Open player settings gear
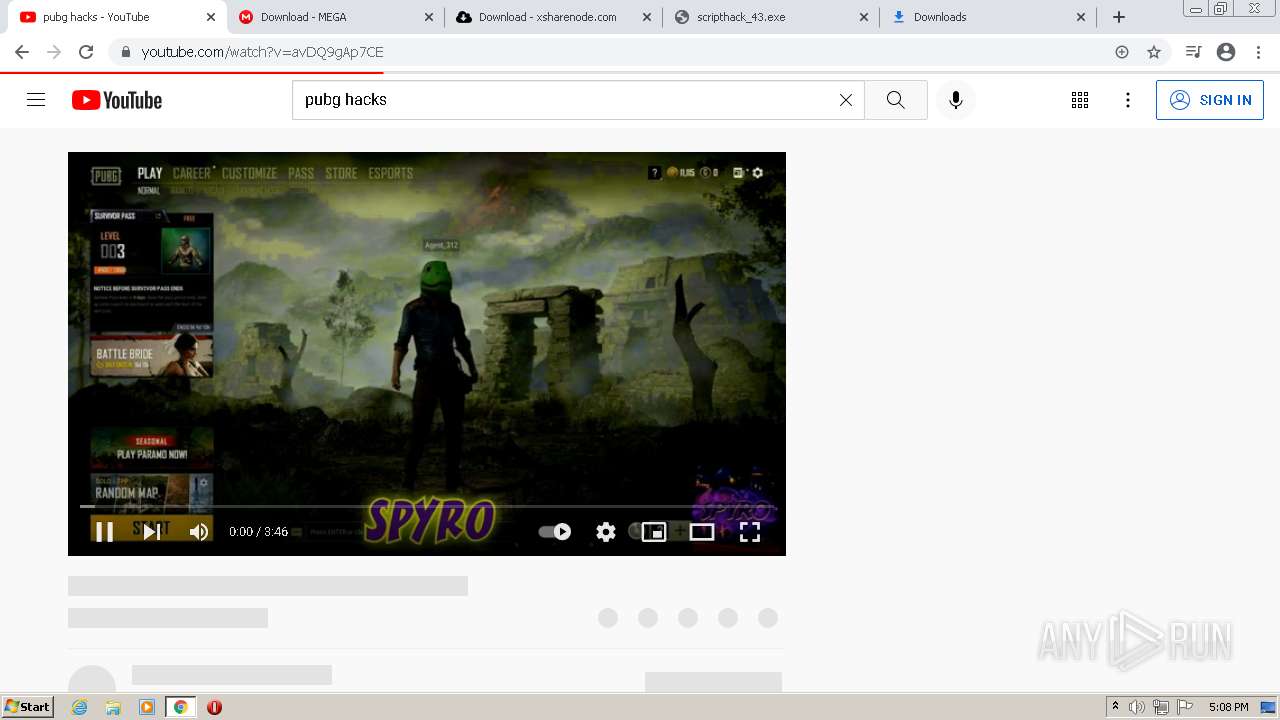This screenshot has width=1280, height=720. coord(606,532)
